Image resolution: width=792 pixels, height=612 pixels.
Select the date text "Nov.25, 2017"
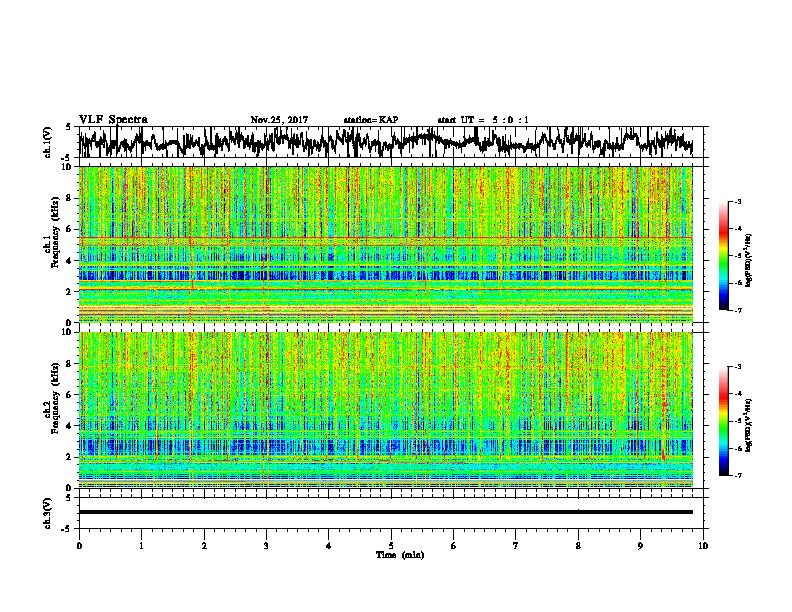[x=279, y=120]
